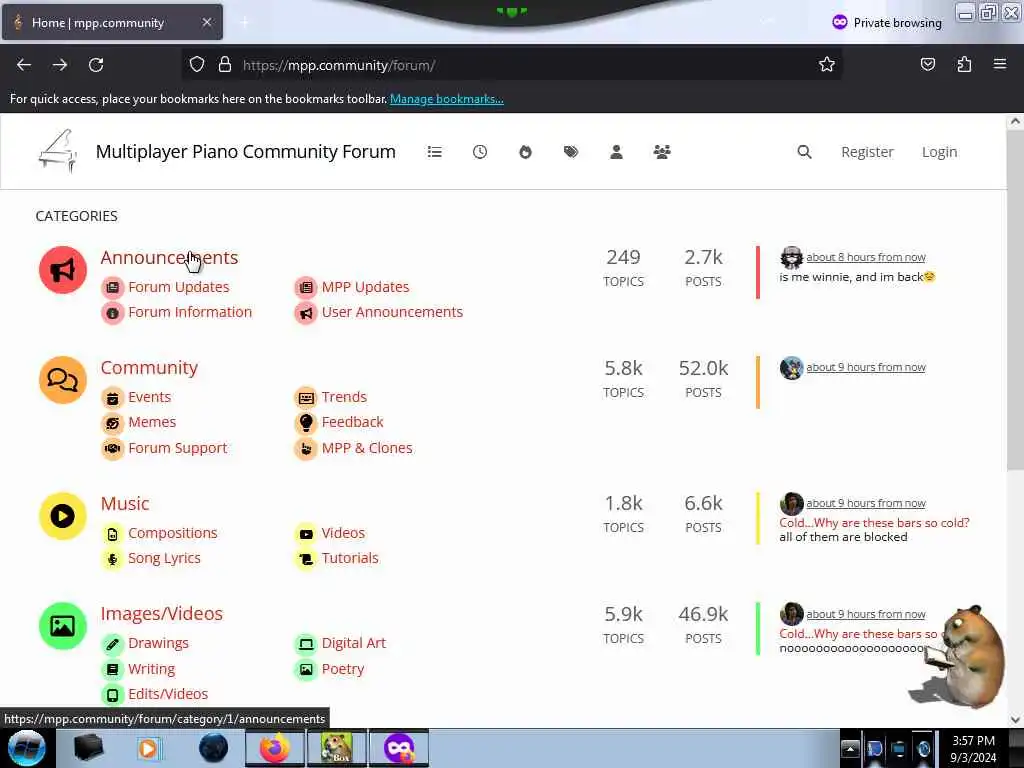Open the Windows Start orb
The height and width of the screenshot is (768, 1024).
coord(27,748)
